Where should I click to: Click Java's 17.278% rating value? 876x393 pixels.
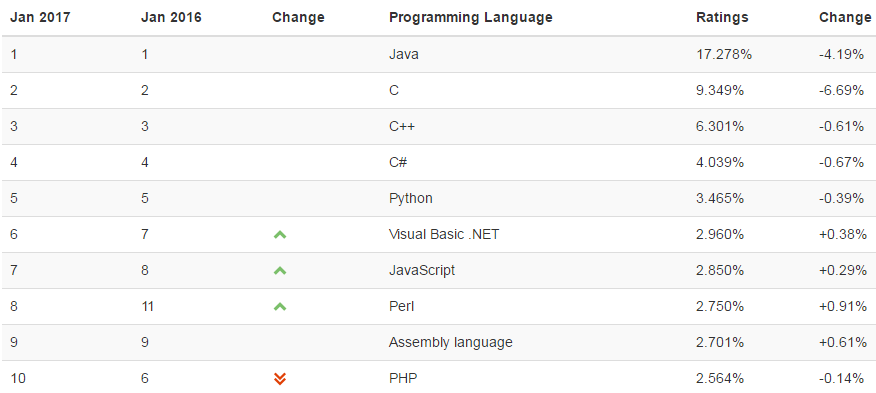(724, 55)
